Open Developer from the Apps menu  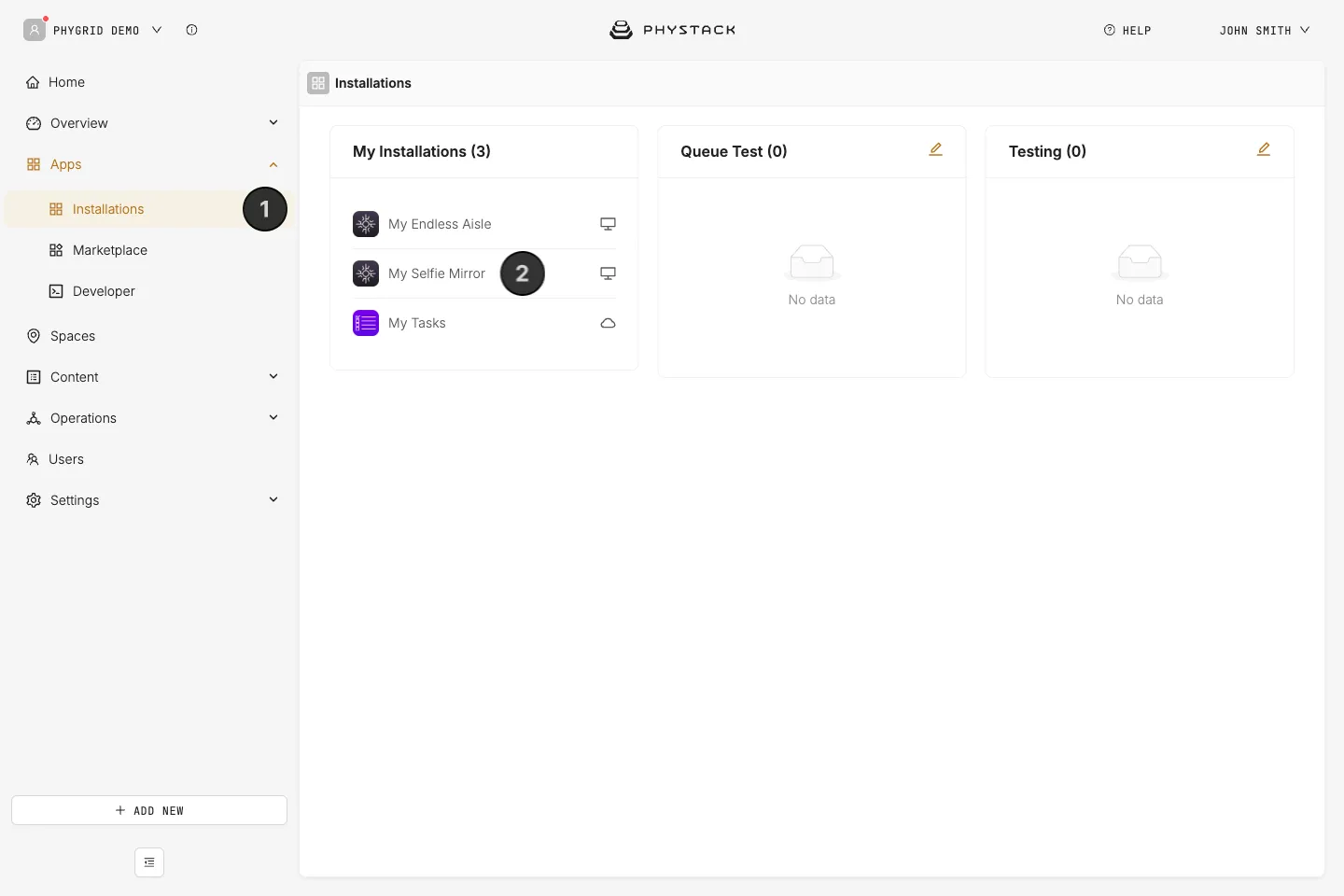(x=104, y=291)
